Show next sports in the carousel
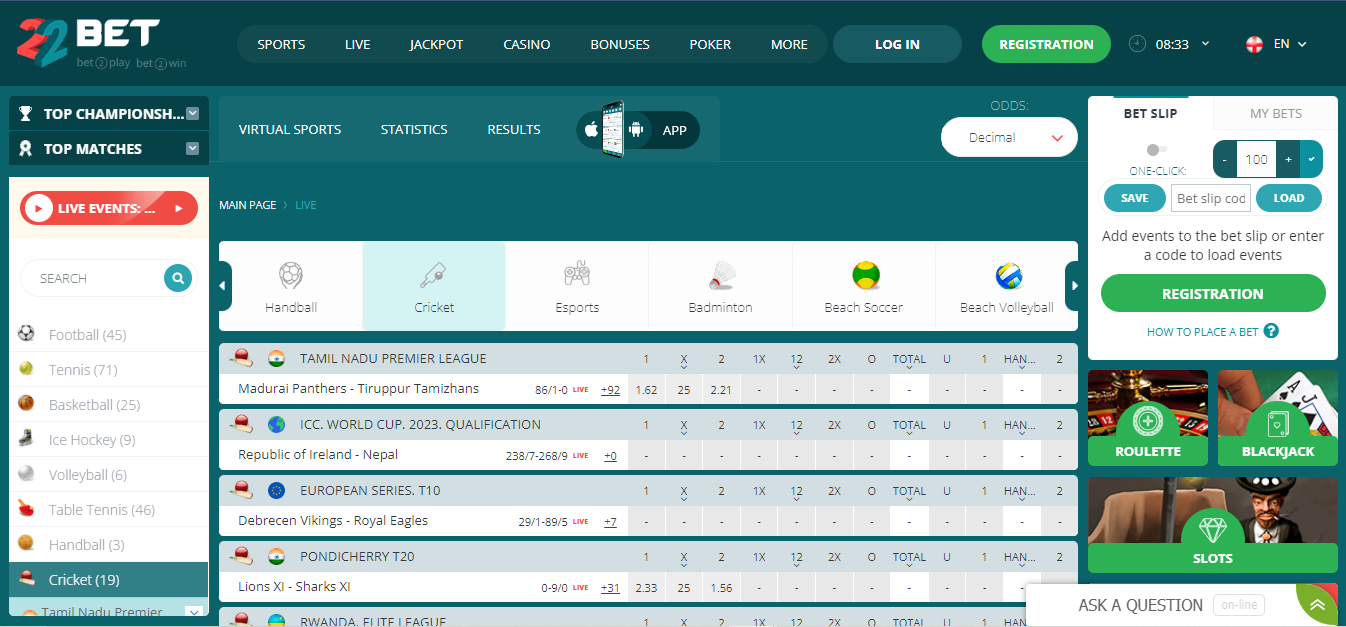Image resolution: width=1346 pixels, height=627 pixels. pos(1072,286)
